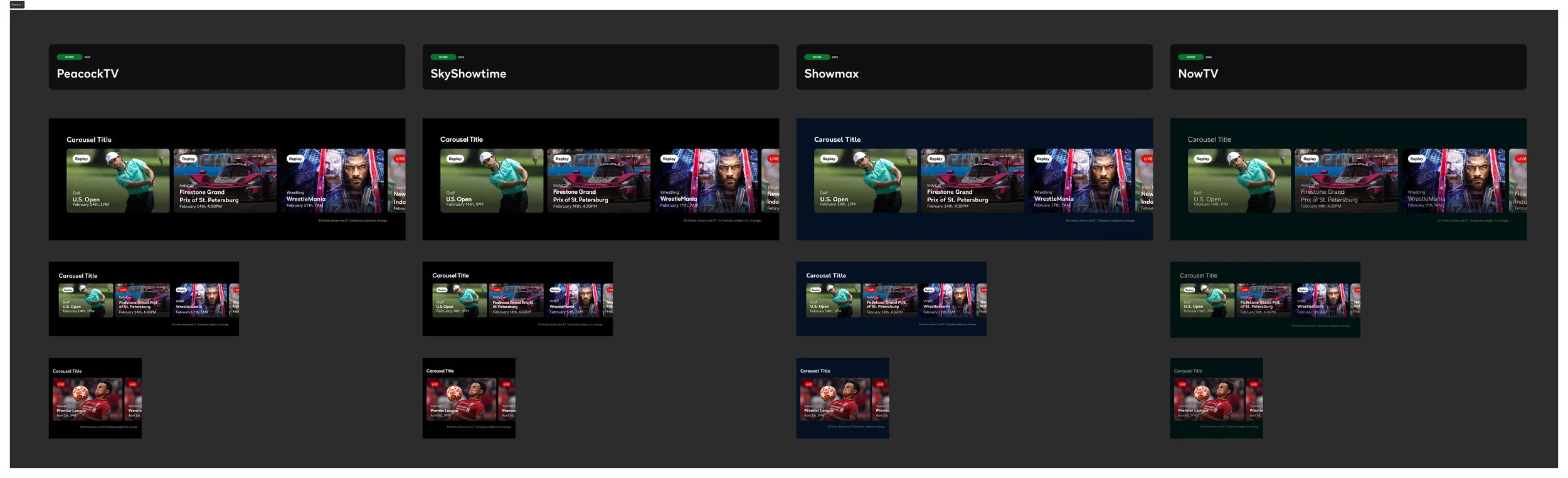This screenshot has width=1568, height=478.
Task: Open the U.S. Open card in medium SkyShowtime carousel
Action: tap(460, 300)
